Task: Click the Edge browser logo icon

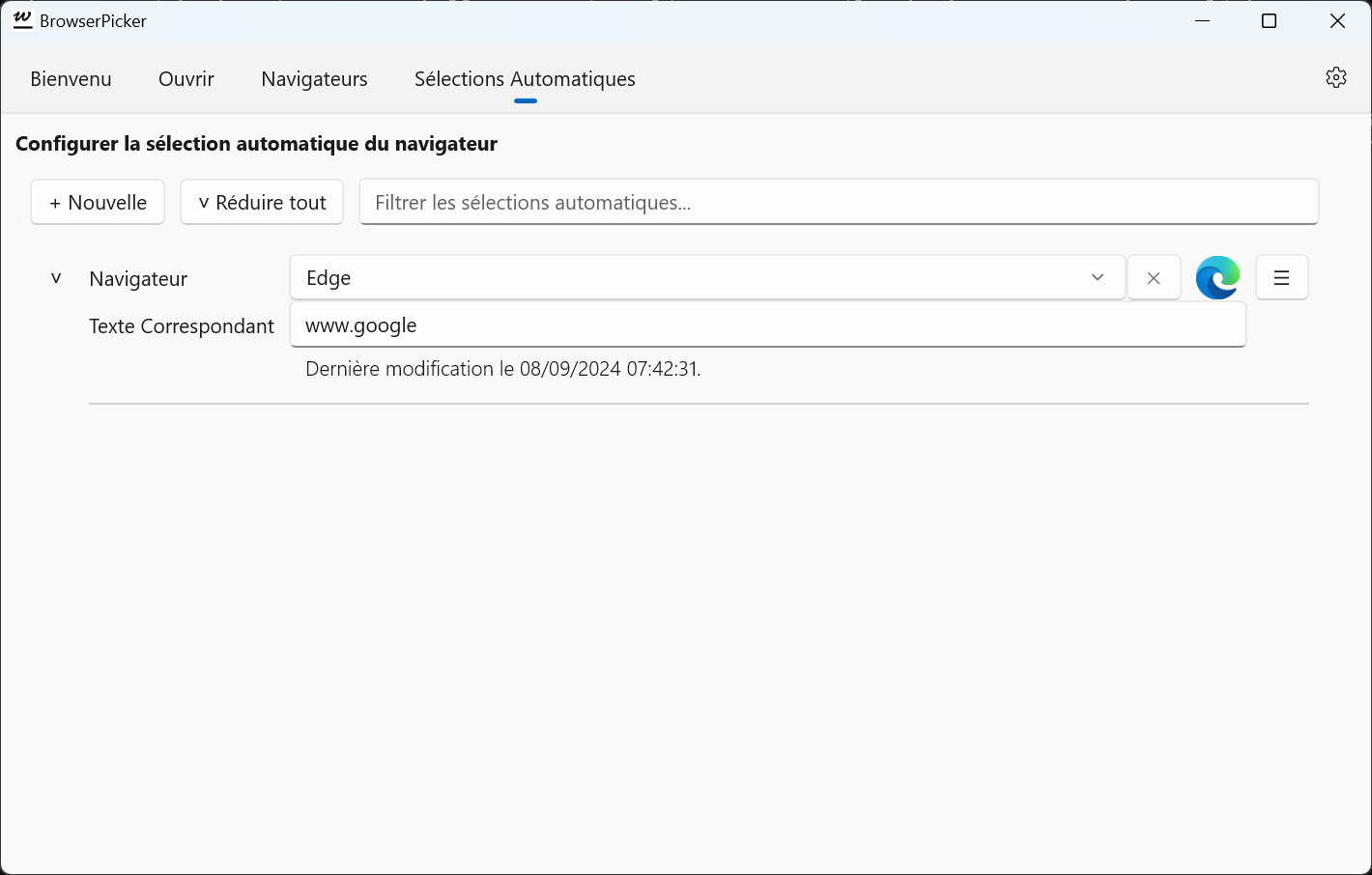Action: pos(1217,278)
